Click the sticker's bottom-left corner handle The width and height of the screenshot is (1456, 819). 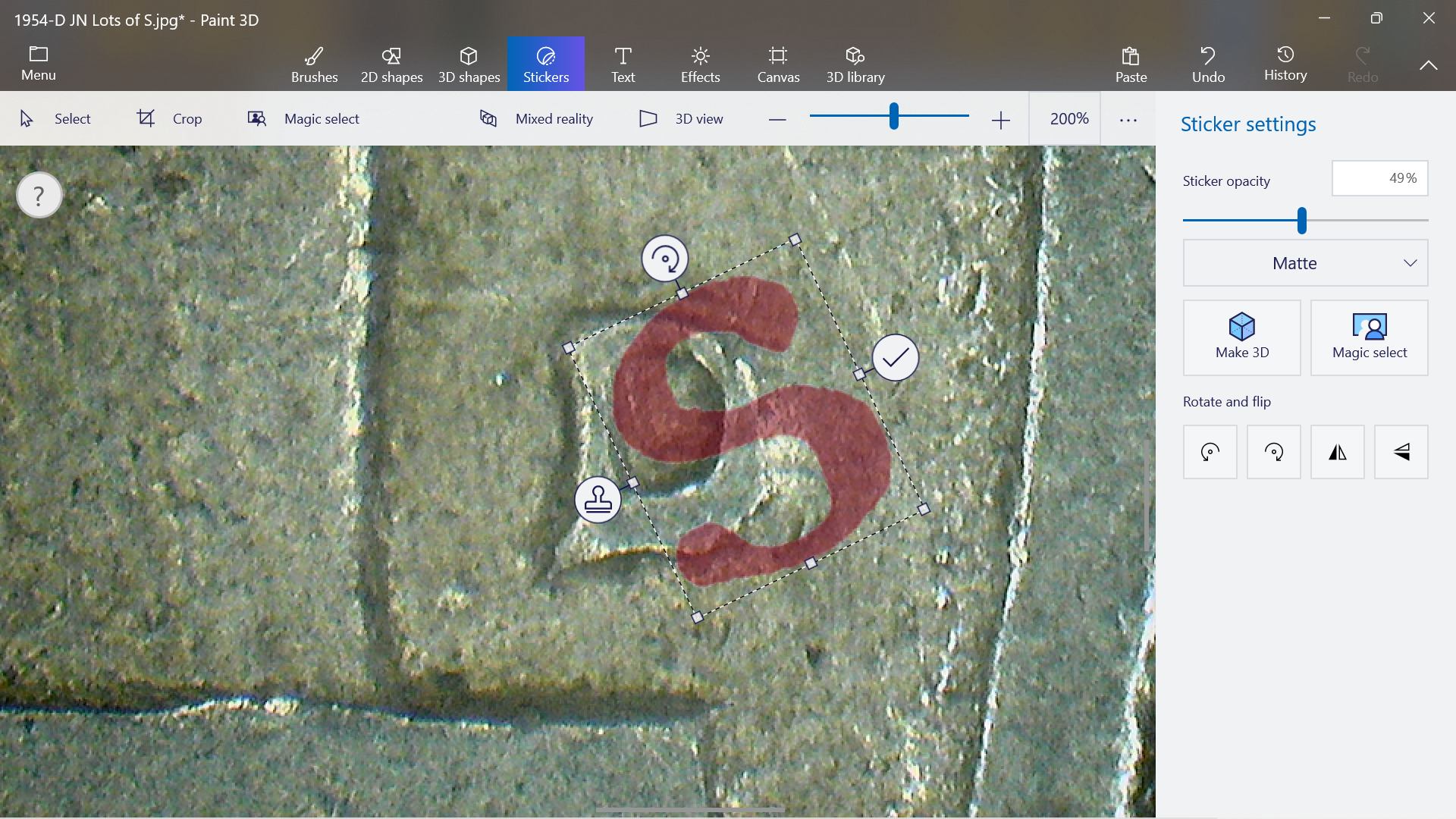698,617
